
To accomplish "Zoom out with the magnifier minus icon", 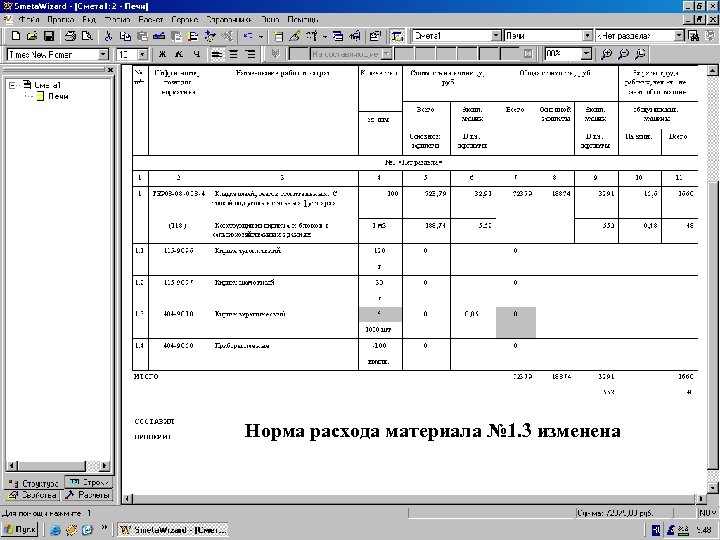I will [623, 54].
